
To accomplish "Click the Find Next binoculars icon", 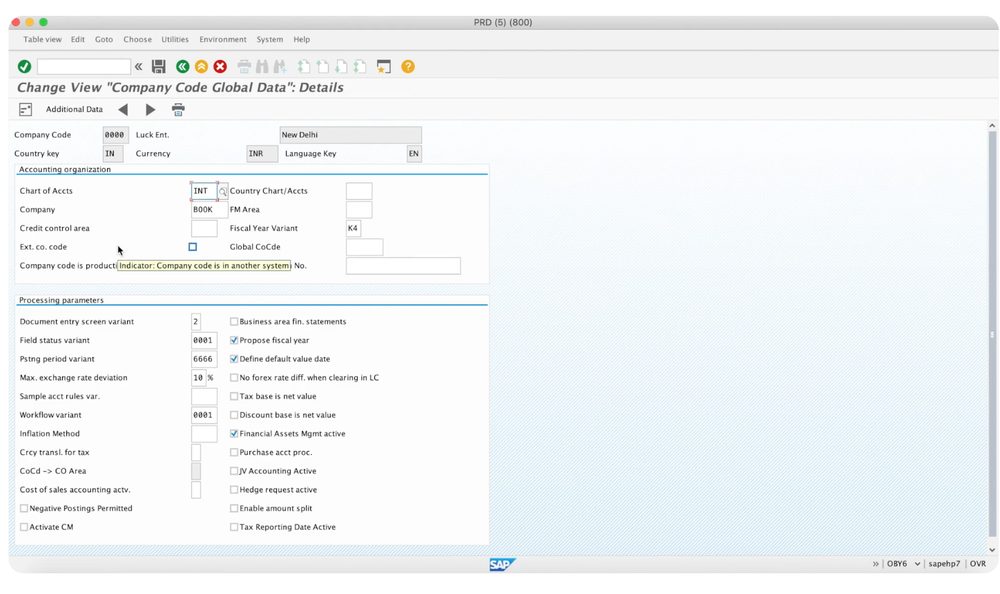I will 279,66.
